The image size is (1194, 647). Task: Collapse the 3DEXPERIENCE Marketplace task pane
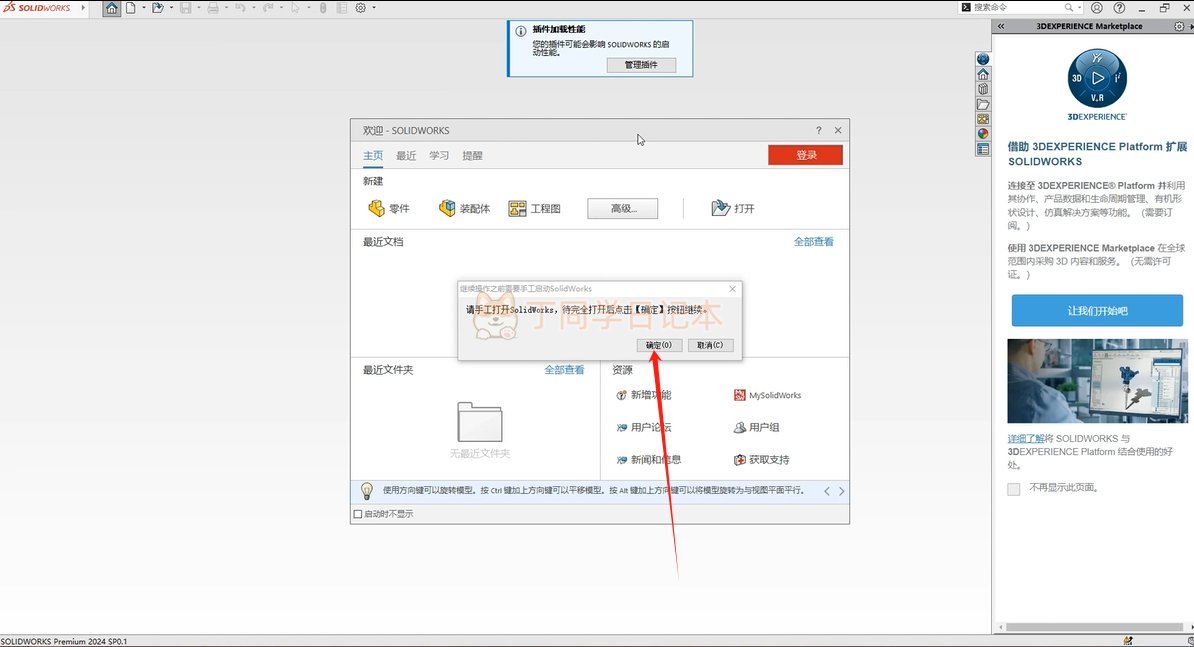[1001, 27]
